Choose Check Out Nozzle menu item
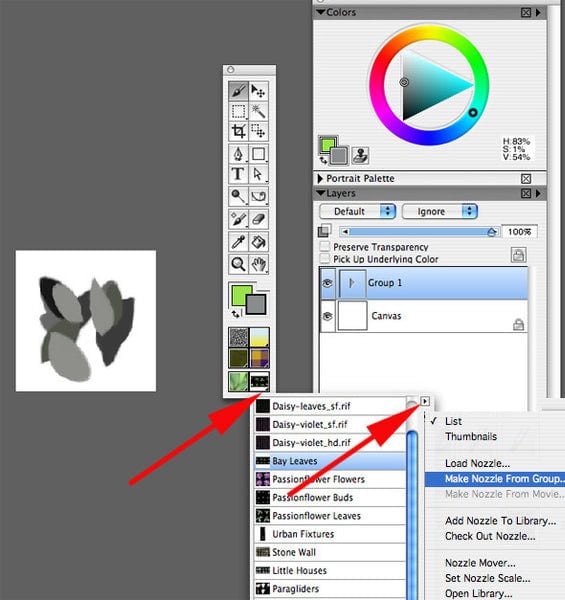565x600 pixels. click(x=490, y=536)
